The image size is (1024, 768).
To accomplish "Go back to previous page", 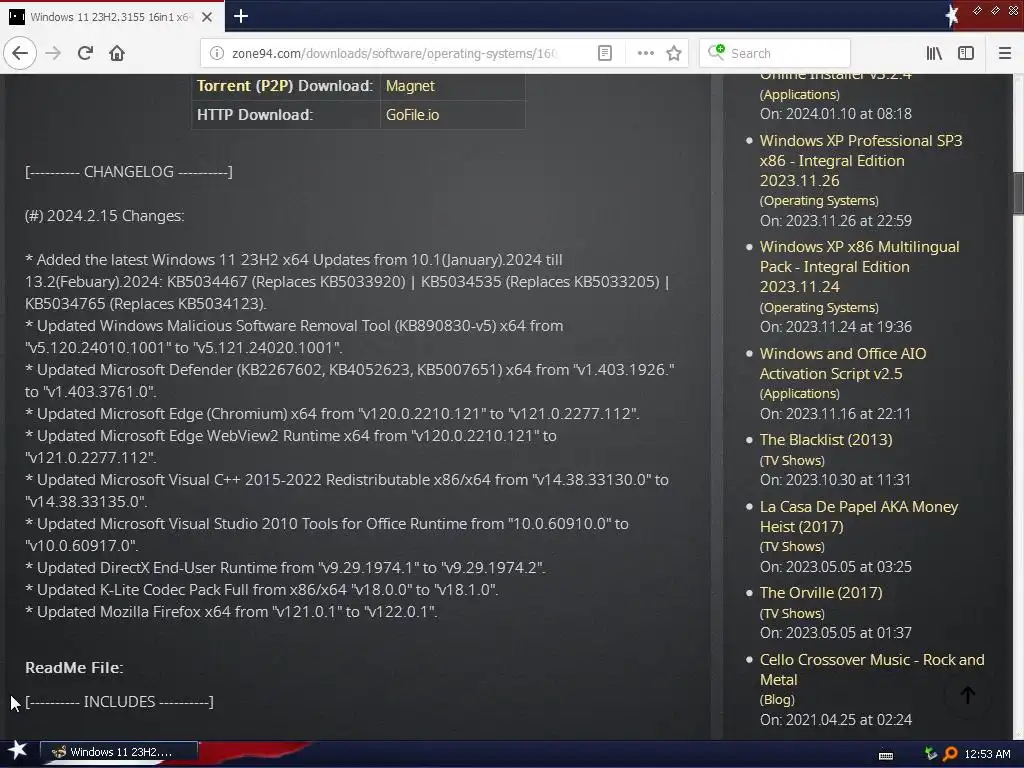I will (20, 53).
